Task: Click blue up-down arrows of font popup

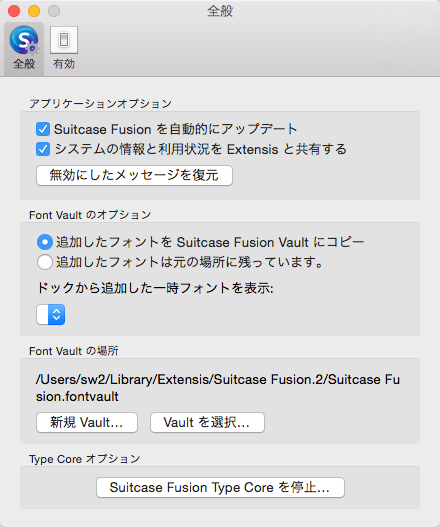Action: [56, 315]
